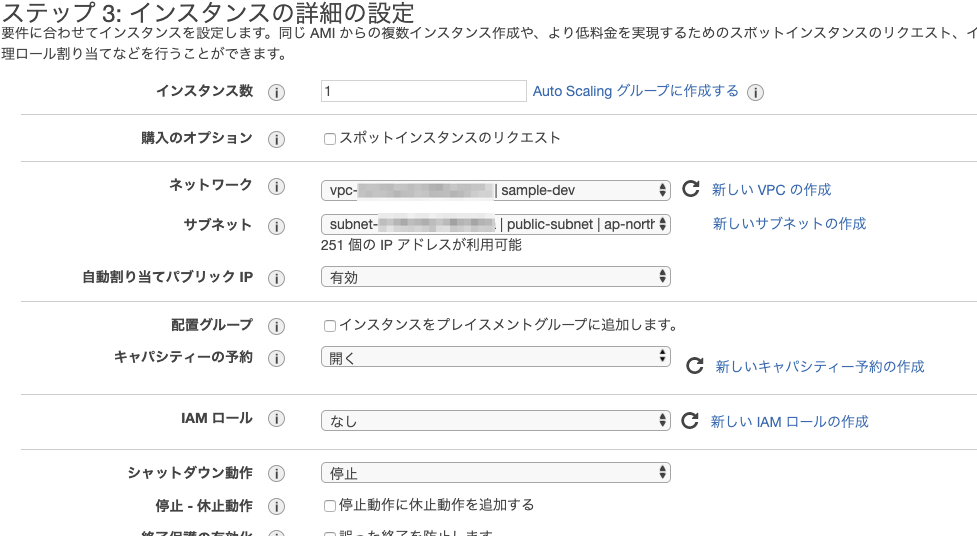Viewport: 977px width, 536px height.
Task: Refresh the VPC network list
Action: (690, 189)
